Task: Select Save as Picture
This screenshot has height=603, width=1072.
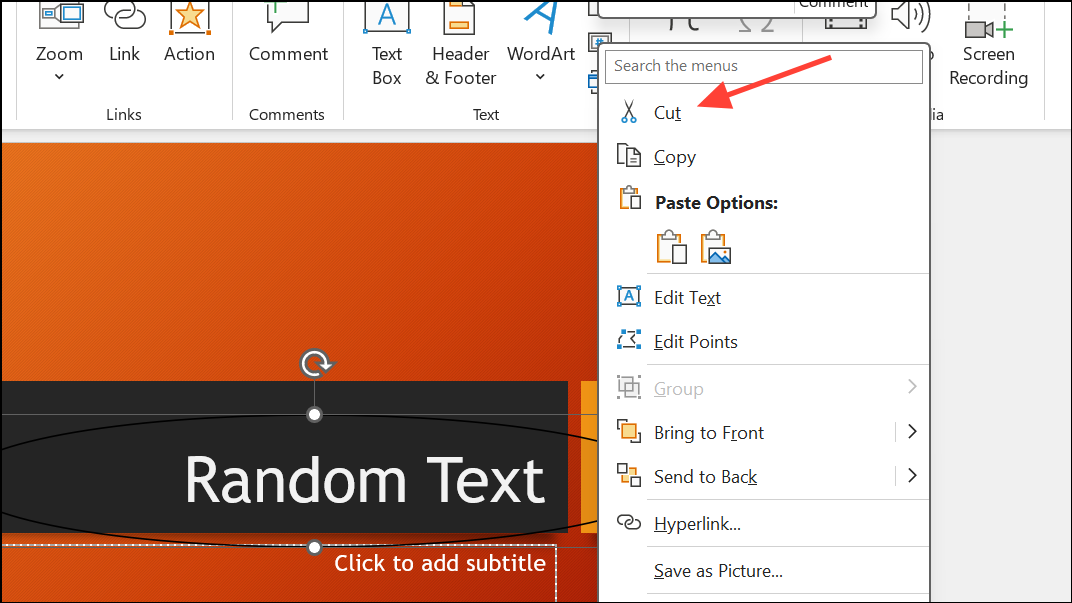Action: [717, 570]
